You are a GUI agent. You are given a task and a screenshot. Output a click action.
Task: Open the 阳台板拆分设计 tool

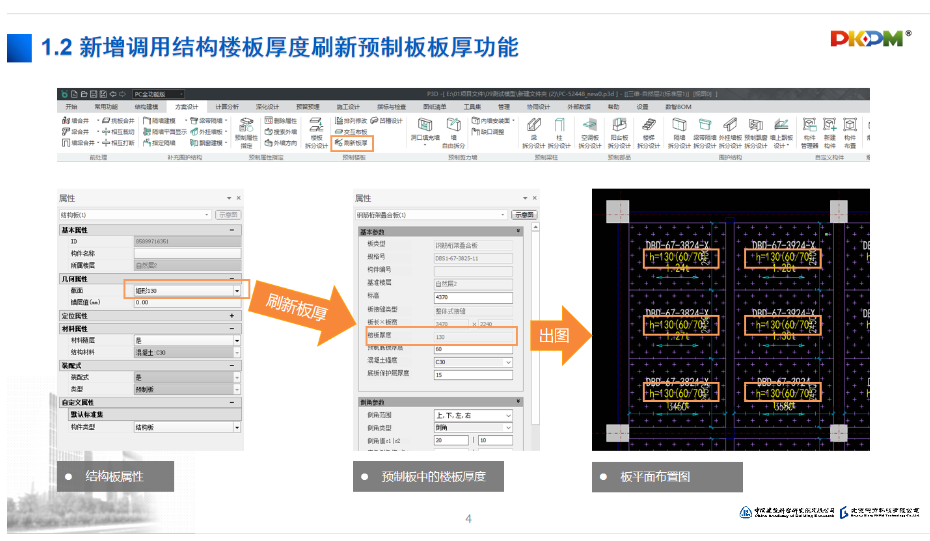coord(619,133)
